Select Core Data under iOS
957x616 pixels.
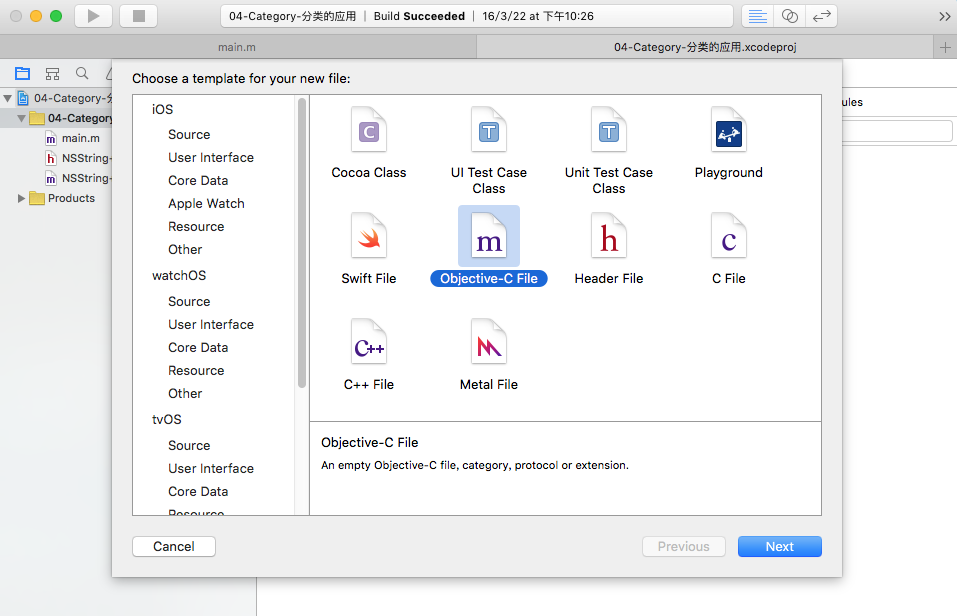[x=198, y=181]
